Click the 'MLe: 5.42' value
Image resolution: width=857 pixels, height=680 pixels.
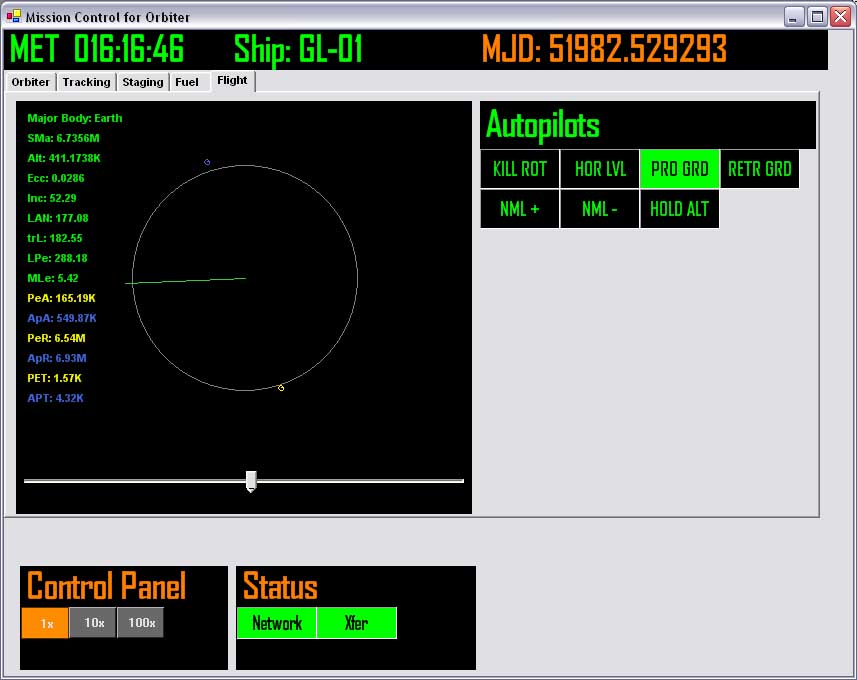[x=53, y=278]
